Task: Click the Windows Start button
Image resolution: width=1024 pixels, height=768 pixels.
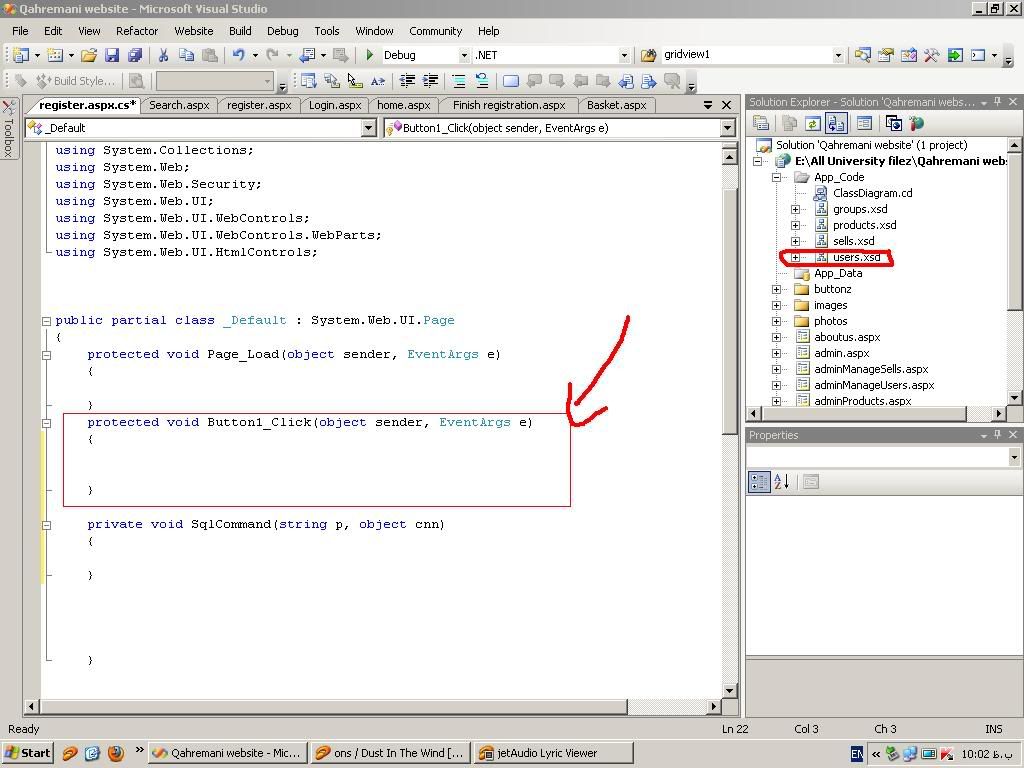Action: pyautogui.click(x=27, y=753)
